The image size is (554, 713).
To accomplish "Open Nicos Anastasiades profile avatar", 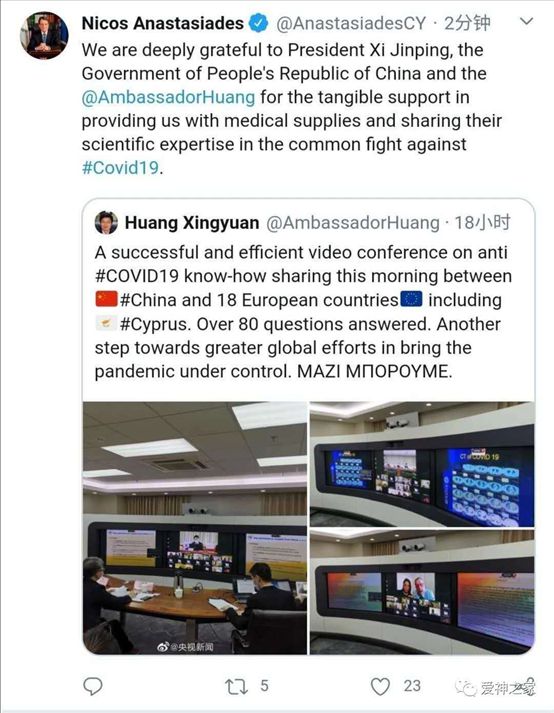I will pos(44,35).
